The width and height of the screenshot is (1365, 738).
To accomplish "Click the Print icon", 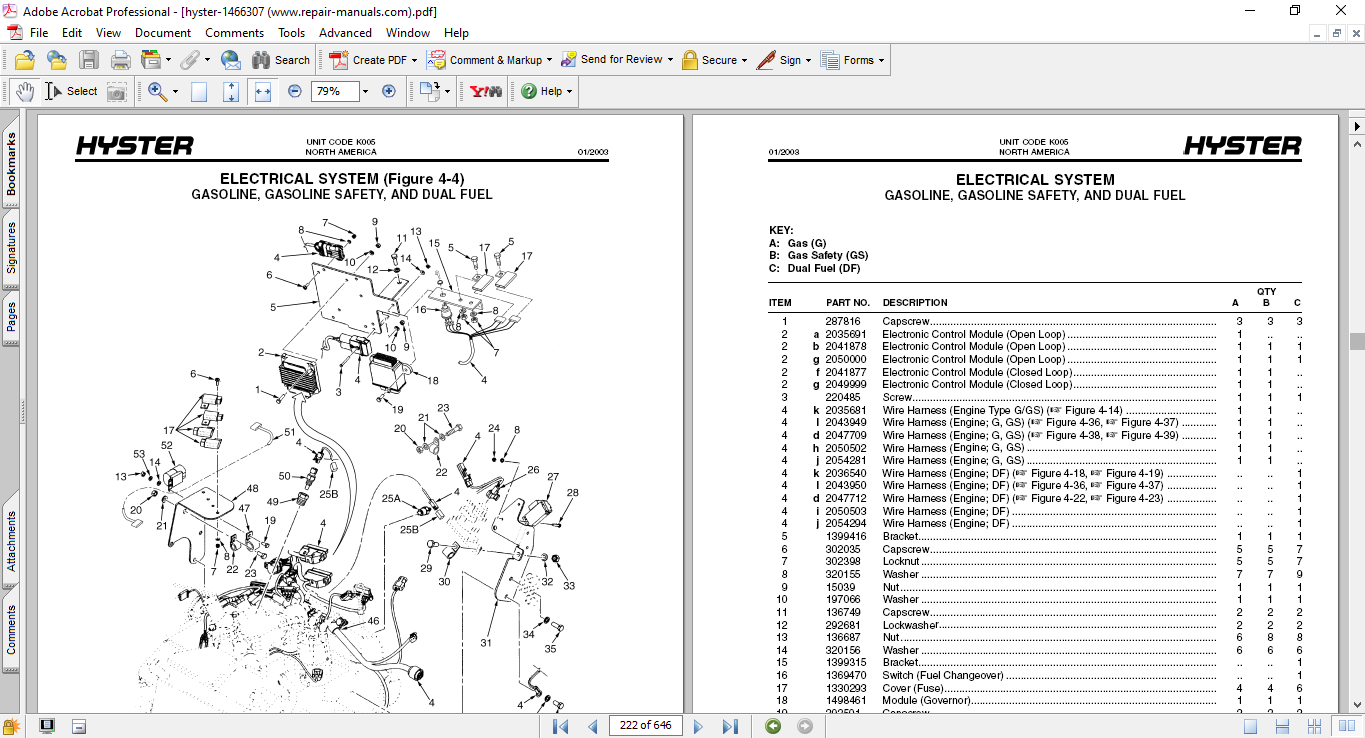I will (x=121, y=60).
